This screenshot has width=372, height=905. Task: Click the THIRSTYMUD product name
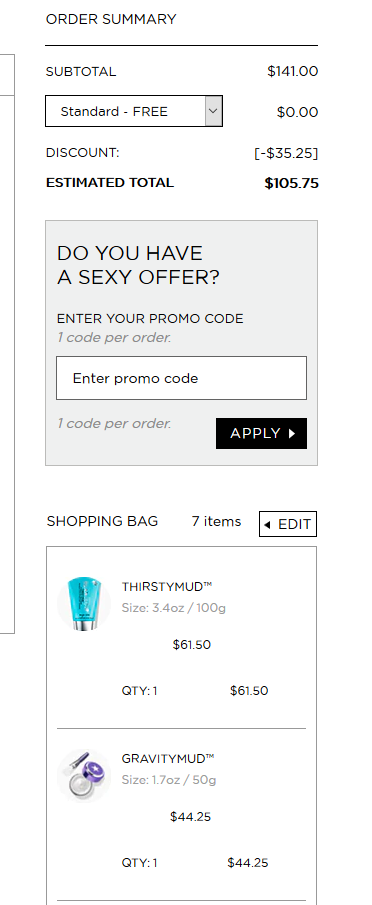click(167, 587)
